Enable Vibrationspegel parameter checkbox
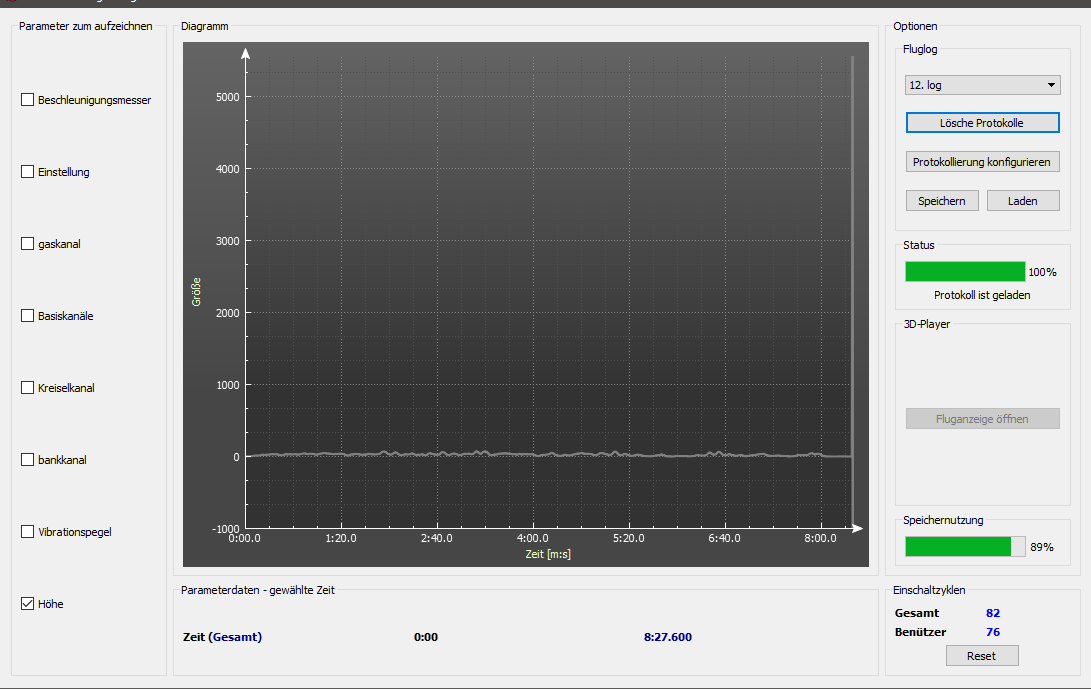This screenshot has width=1091, height=689. click(x=28, y=532)
